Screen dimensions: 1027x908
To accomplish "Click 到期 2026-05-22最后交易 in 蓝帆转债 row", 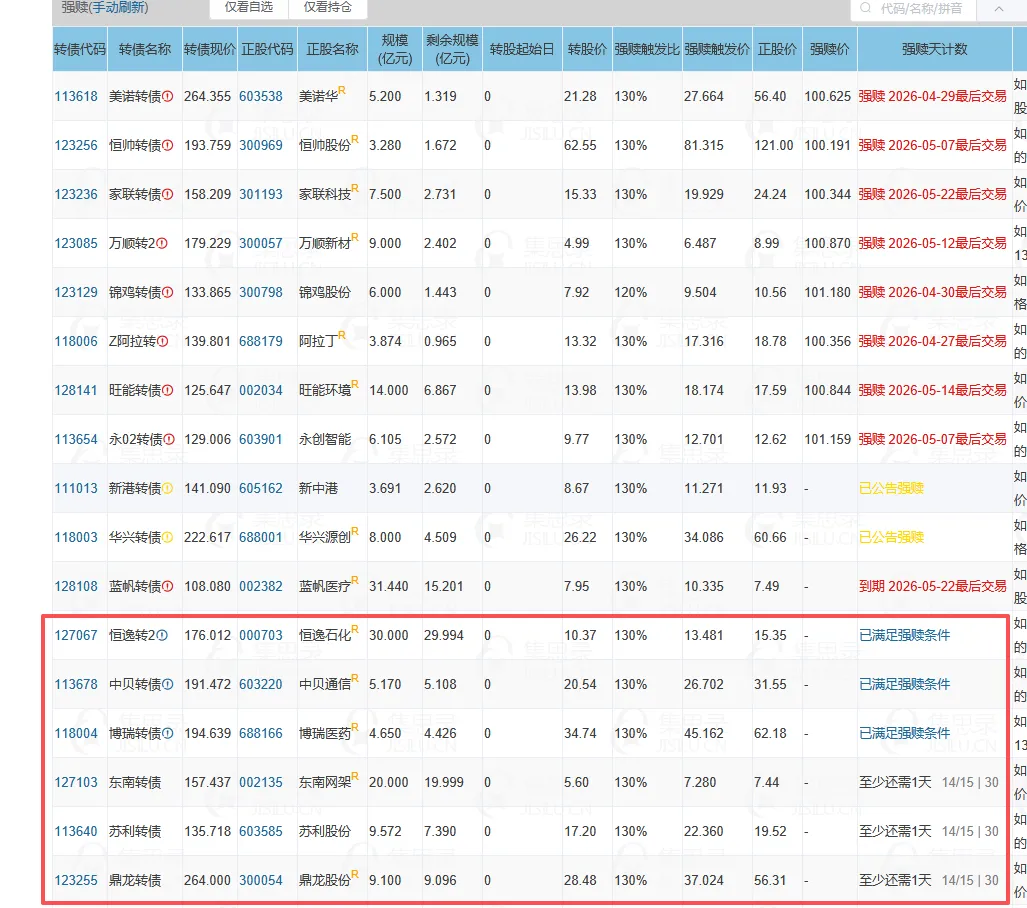I will (933, 586).
